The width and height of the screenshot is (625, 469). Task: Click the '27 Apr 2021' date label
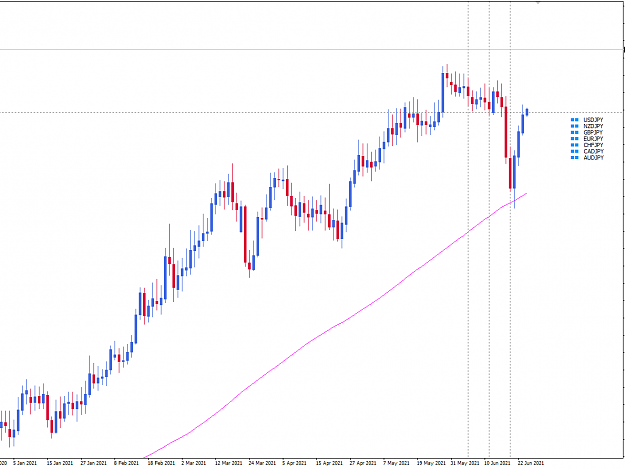[363, 463]
